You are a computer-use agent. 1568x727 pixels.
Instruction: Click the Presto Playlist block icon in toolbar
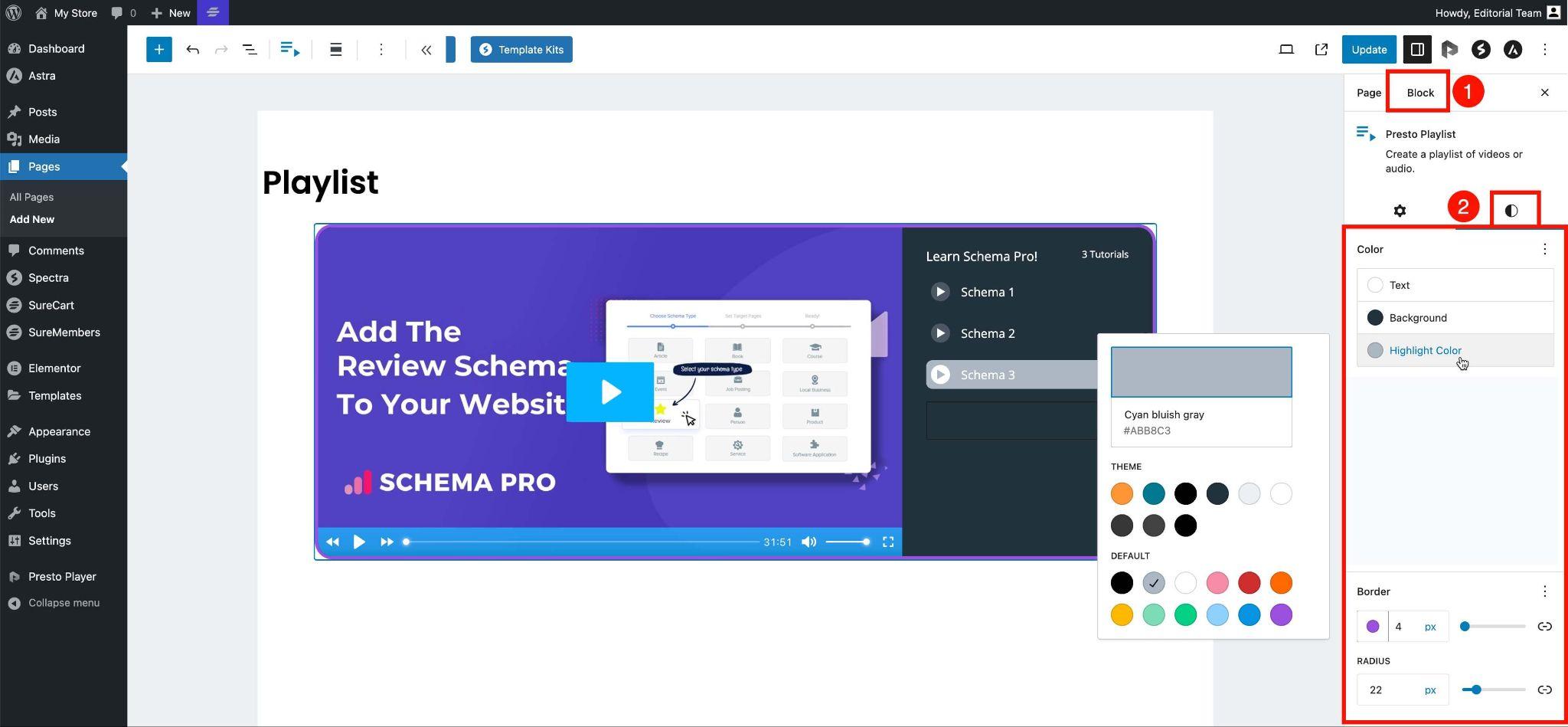click(290, 50)
